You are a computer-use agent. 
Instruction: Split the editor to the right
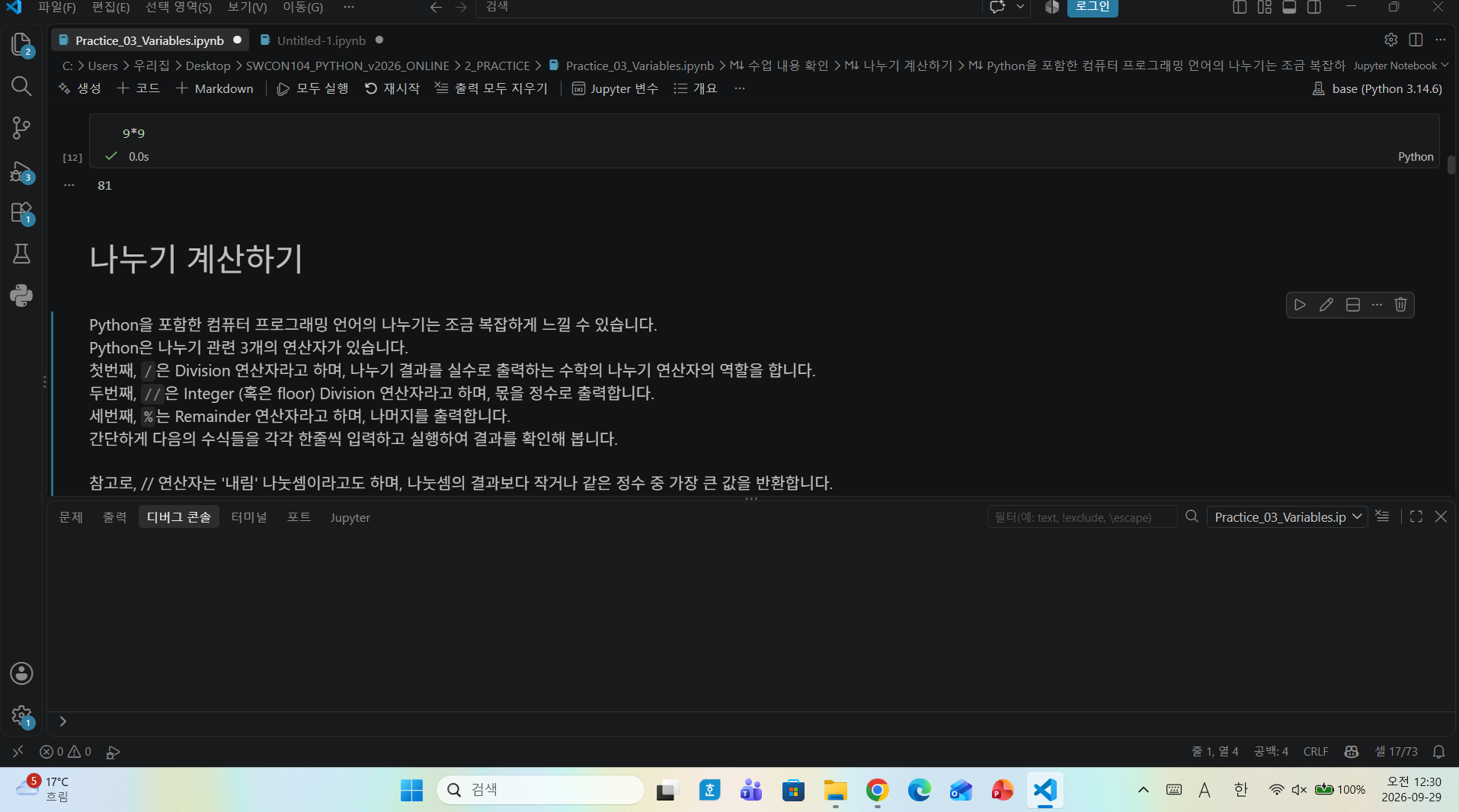tap(1416, 40)
